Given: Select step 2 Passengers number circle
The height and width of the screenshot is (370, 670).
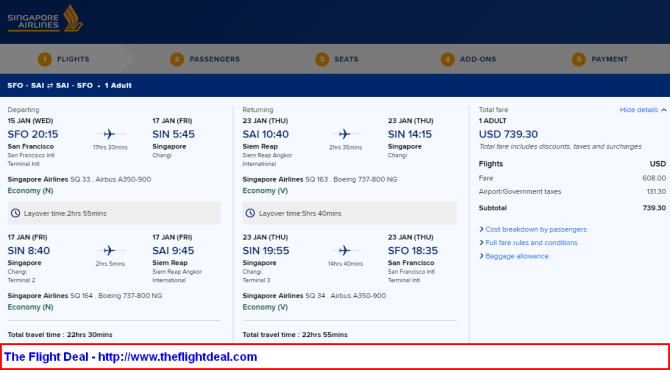Looking at the screenshot, I should pyautogui.click(x=177, y=59).
